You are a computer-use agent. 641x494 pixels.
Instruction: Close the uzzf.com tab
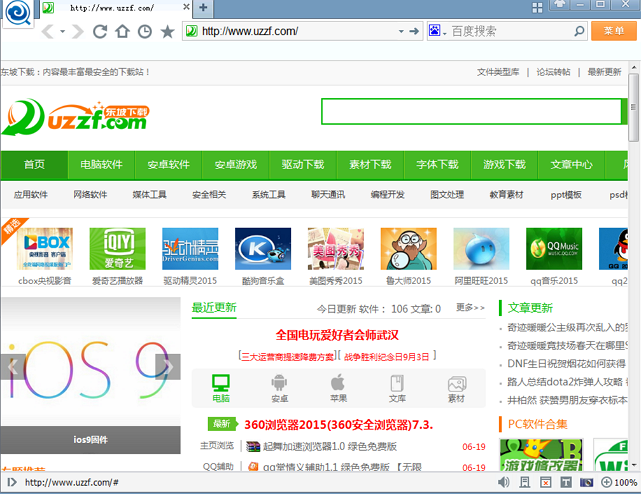coord(186,7)
